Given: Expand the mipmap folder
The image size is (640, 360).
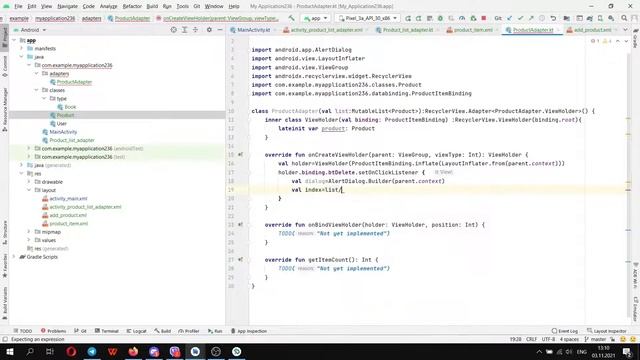Looking at the screenshot, I should coord(29,232).
